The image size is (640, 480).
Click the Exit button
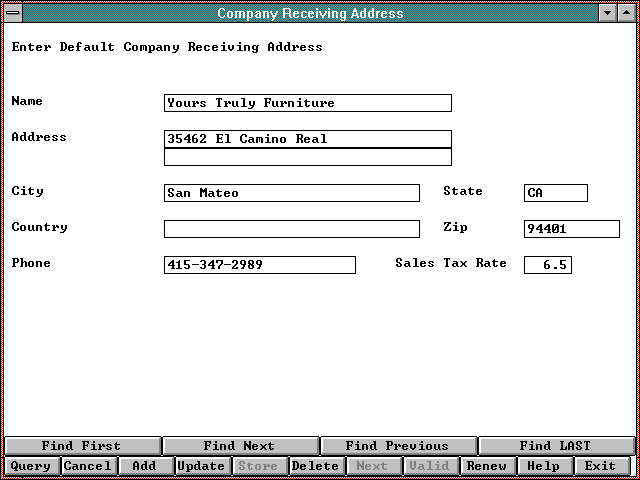[601, 466]
